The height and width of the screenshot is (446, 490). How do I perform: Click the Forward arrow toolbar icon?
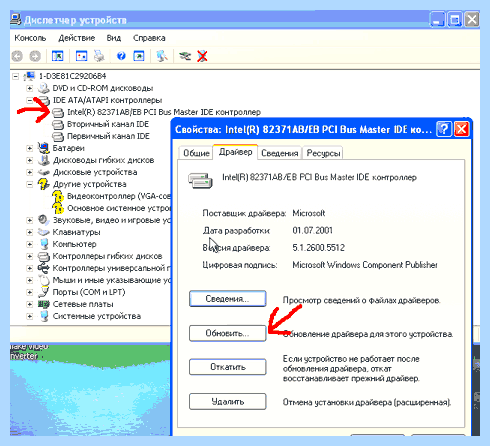pyautogui.click(x=35, y=56)
